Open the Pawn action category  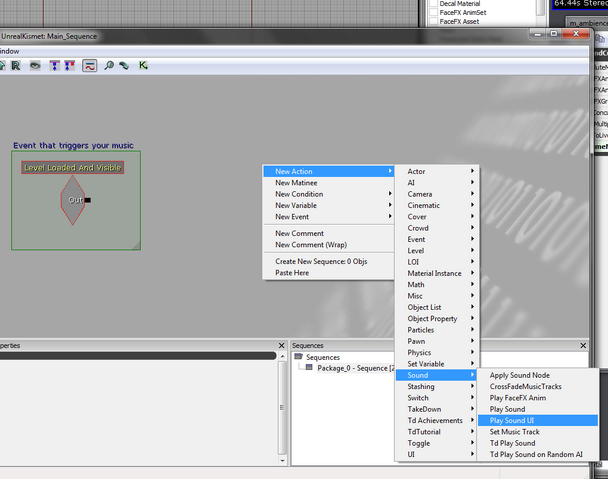[x=437, y=341]
